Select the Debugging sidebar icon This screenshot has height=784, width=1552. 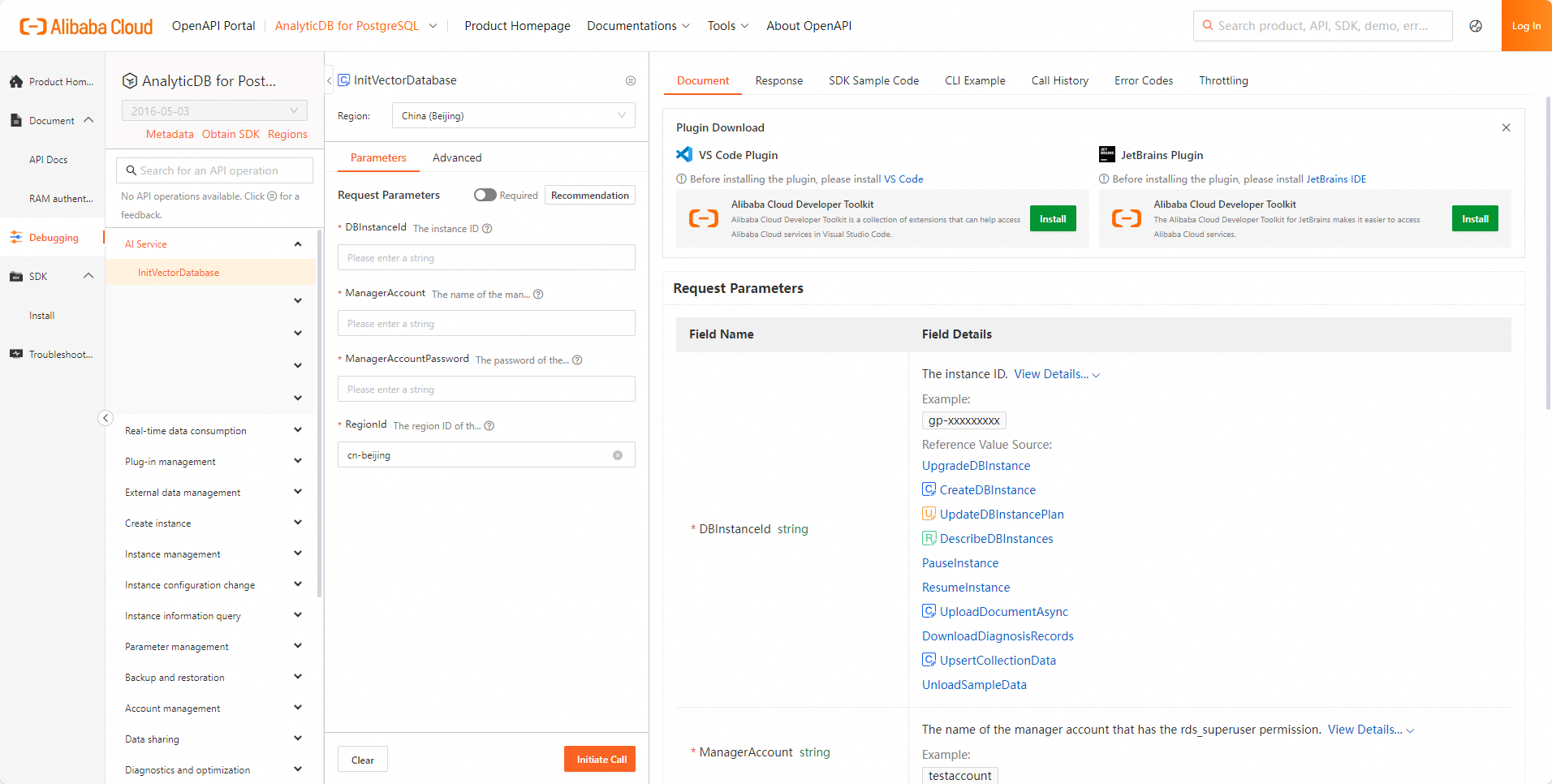(16, 237)
